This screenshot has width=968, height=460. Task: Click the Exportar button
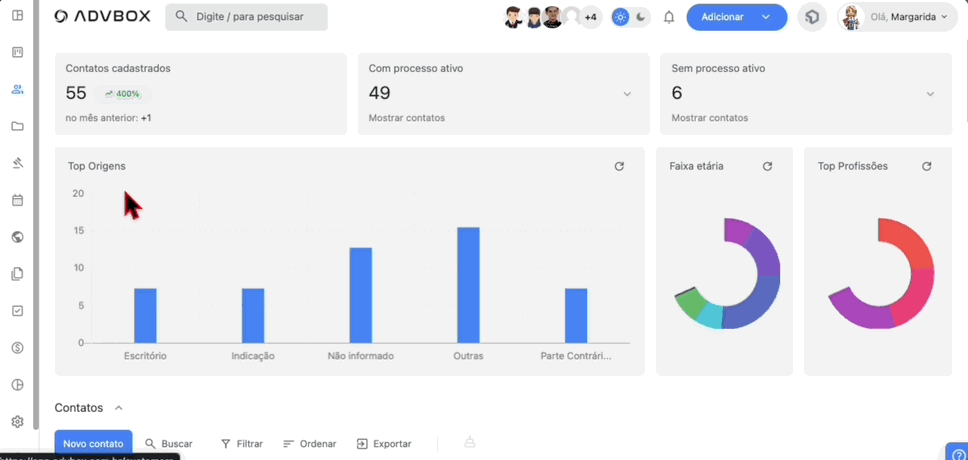pyautogui.click(x=383, y=443)
